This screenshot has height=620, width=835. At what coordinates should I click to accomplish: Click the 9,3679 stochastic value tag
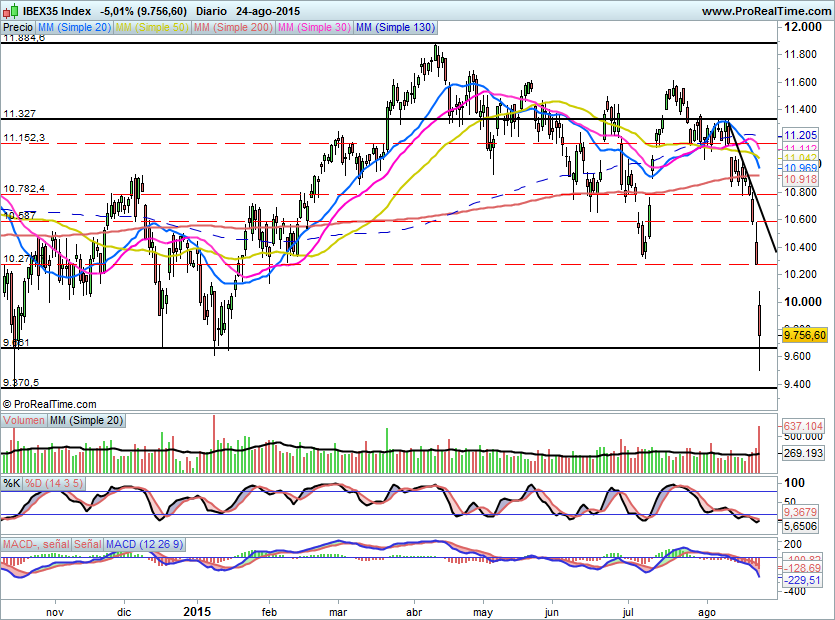[x=800, y=512]
